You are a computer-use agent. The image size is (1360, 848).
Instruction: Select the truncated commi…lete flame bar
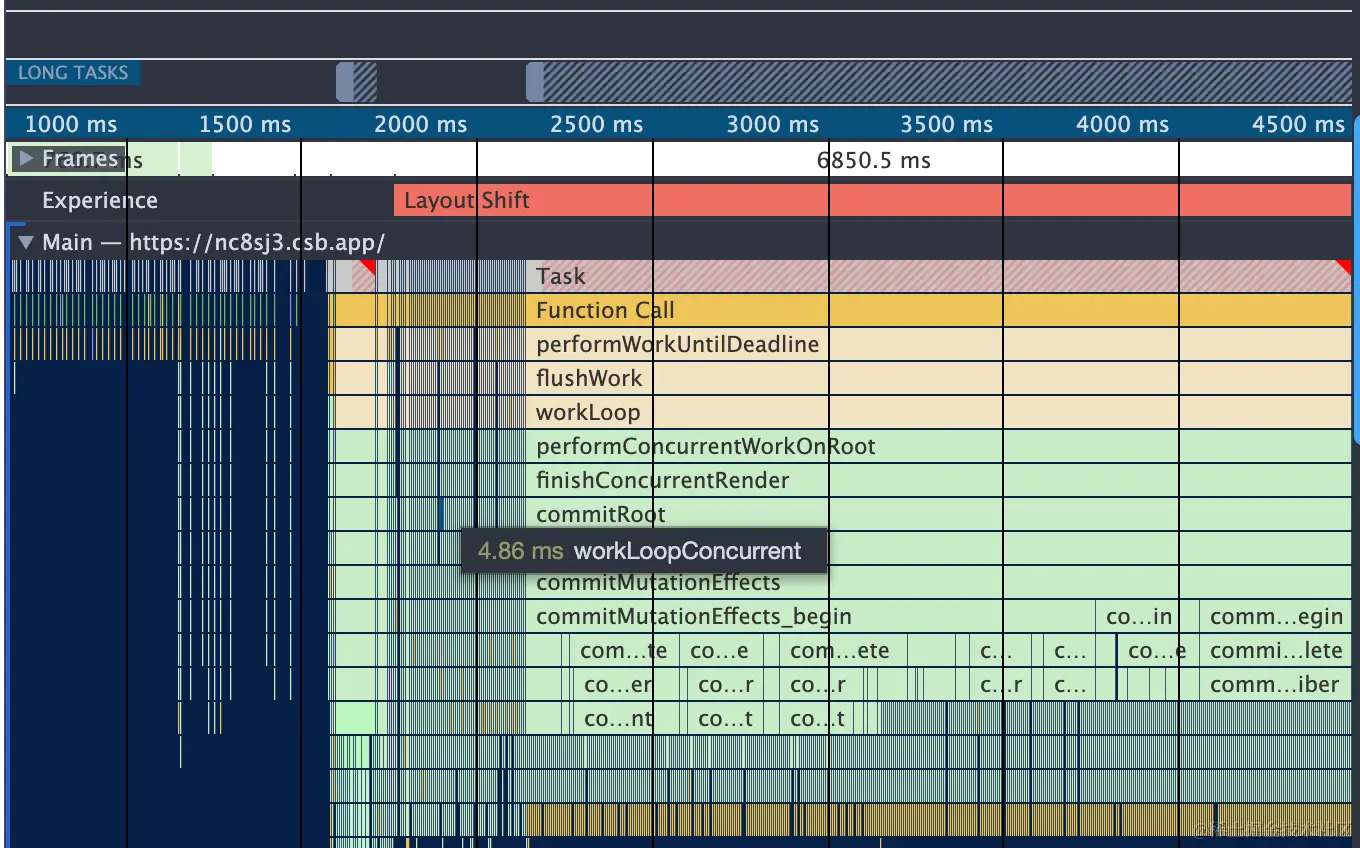click(x=1276, y=650)
